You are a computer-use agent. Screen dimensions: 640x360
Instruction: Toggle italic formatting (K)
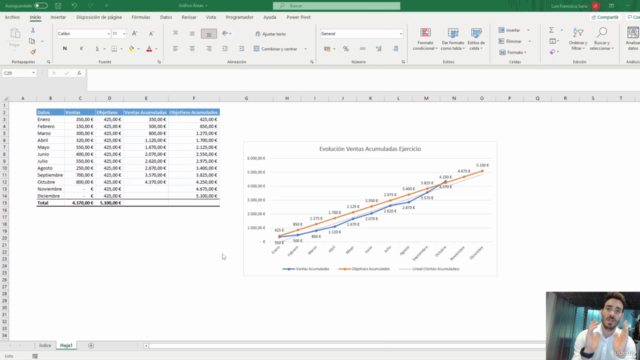pyautogui.click(x=81, y=49)
